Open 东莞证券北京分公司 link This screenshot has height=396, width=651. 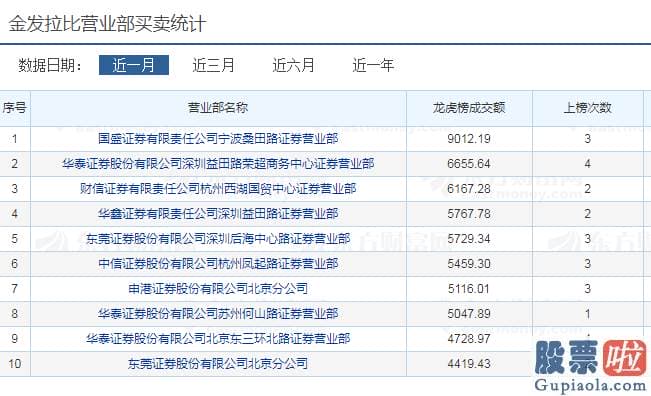point(218,364)
